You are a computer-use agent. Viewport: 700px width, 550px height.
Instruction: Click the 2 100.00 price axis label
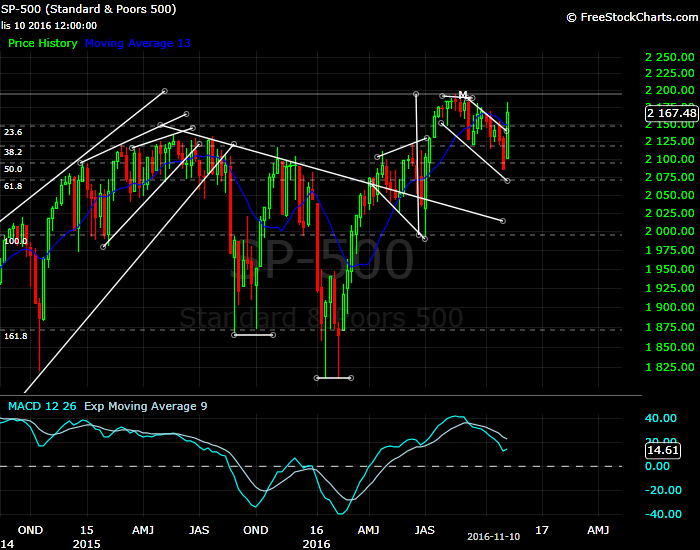pos(670,159)
